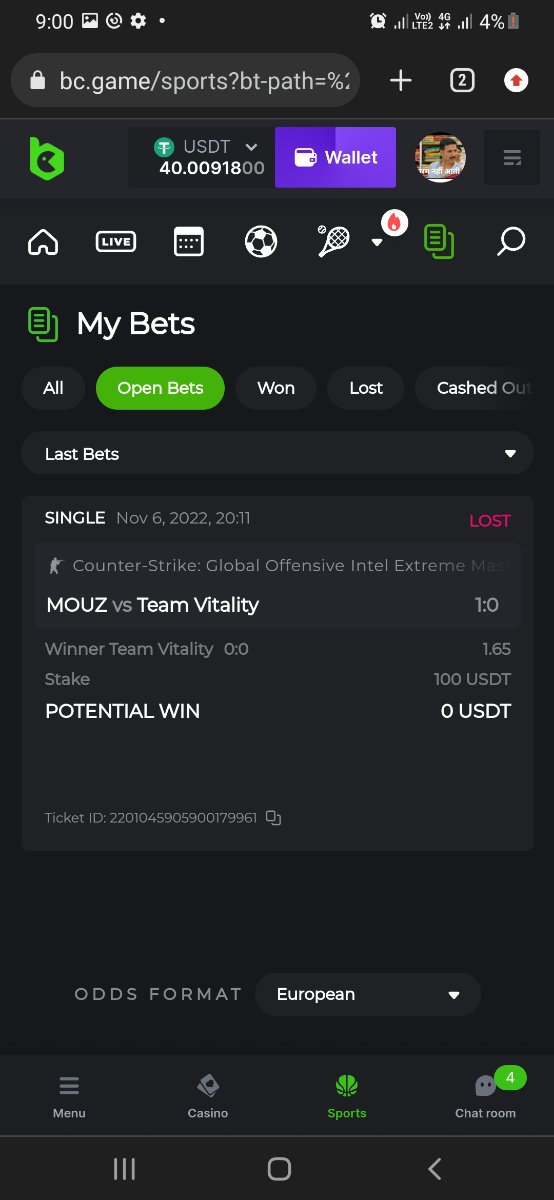554x1200 pixels.
Task: Copy ticket ID with copy icon
Action: point(273,818)
